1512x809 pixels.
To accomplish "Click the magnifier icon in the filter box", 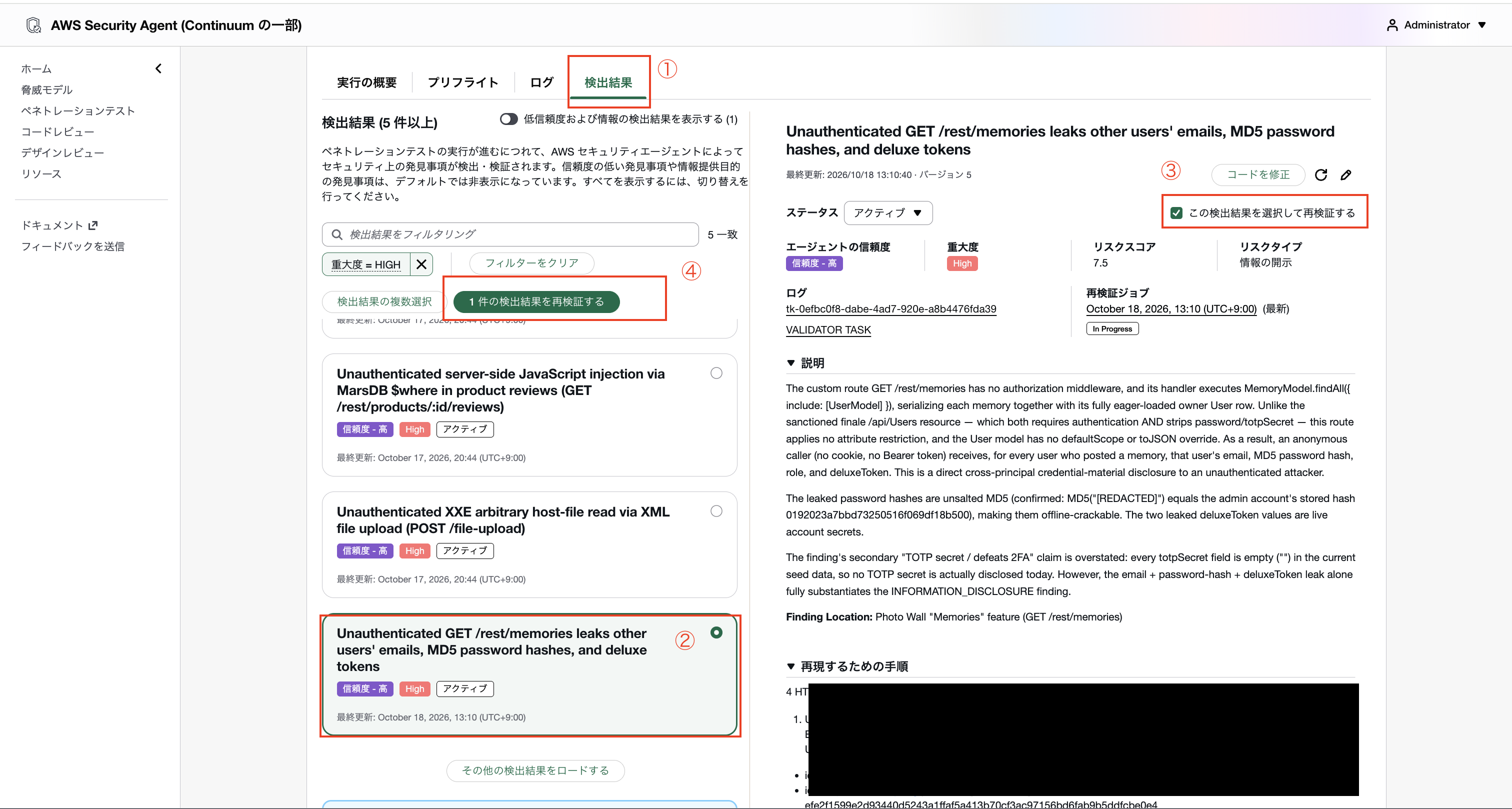I will pyautogui.click(x=337, y=234).
